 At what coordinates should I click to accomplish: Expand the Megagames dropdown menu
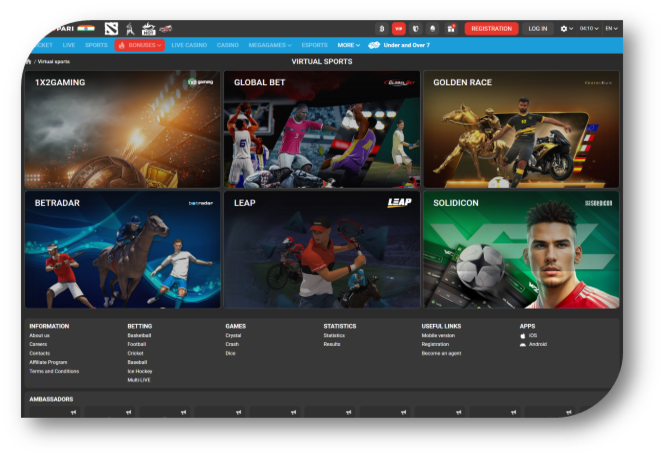[270, 45]
